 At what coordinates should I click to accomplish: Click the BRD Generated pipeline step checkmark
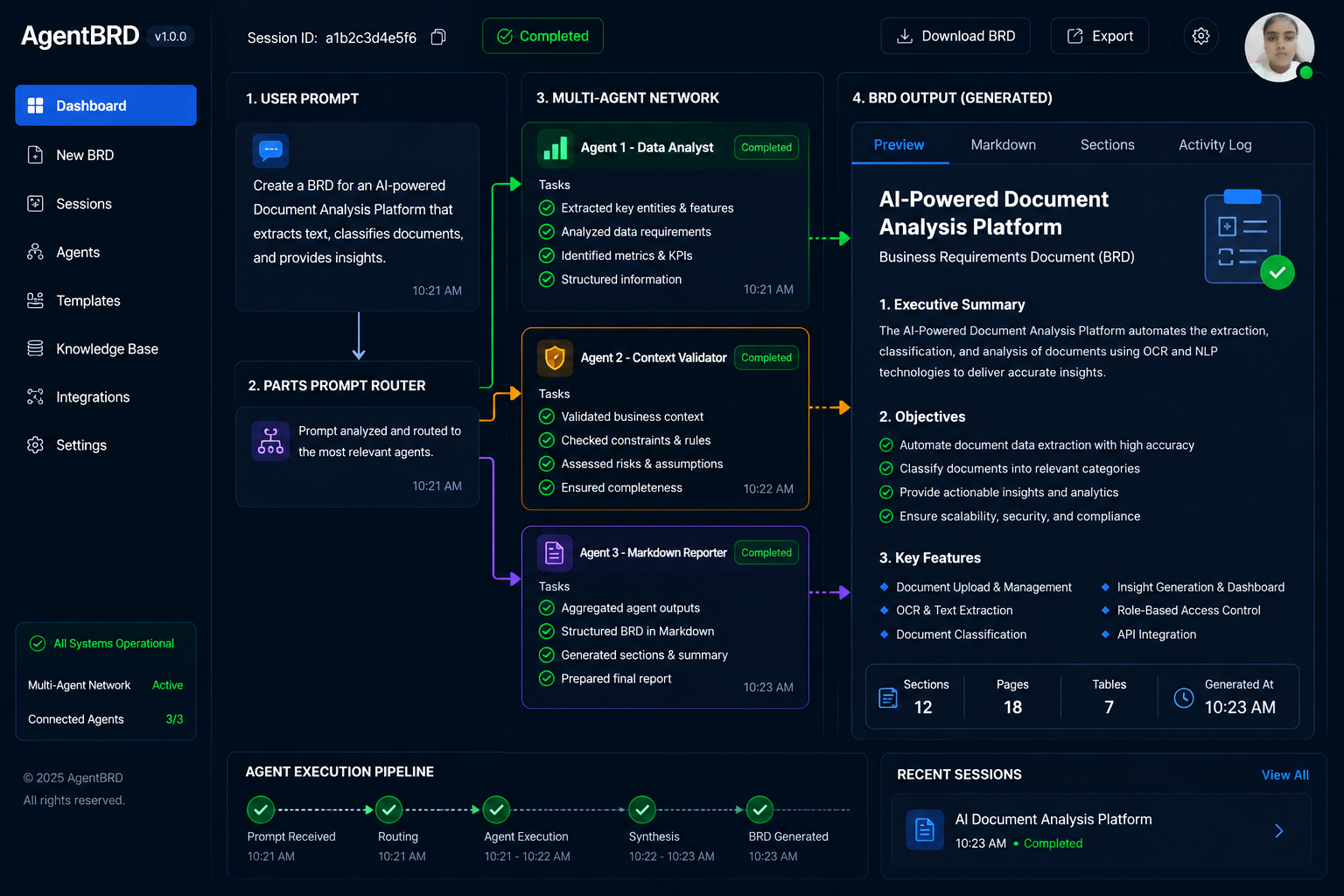click(x=759, y=810)
